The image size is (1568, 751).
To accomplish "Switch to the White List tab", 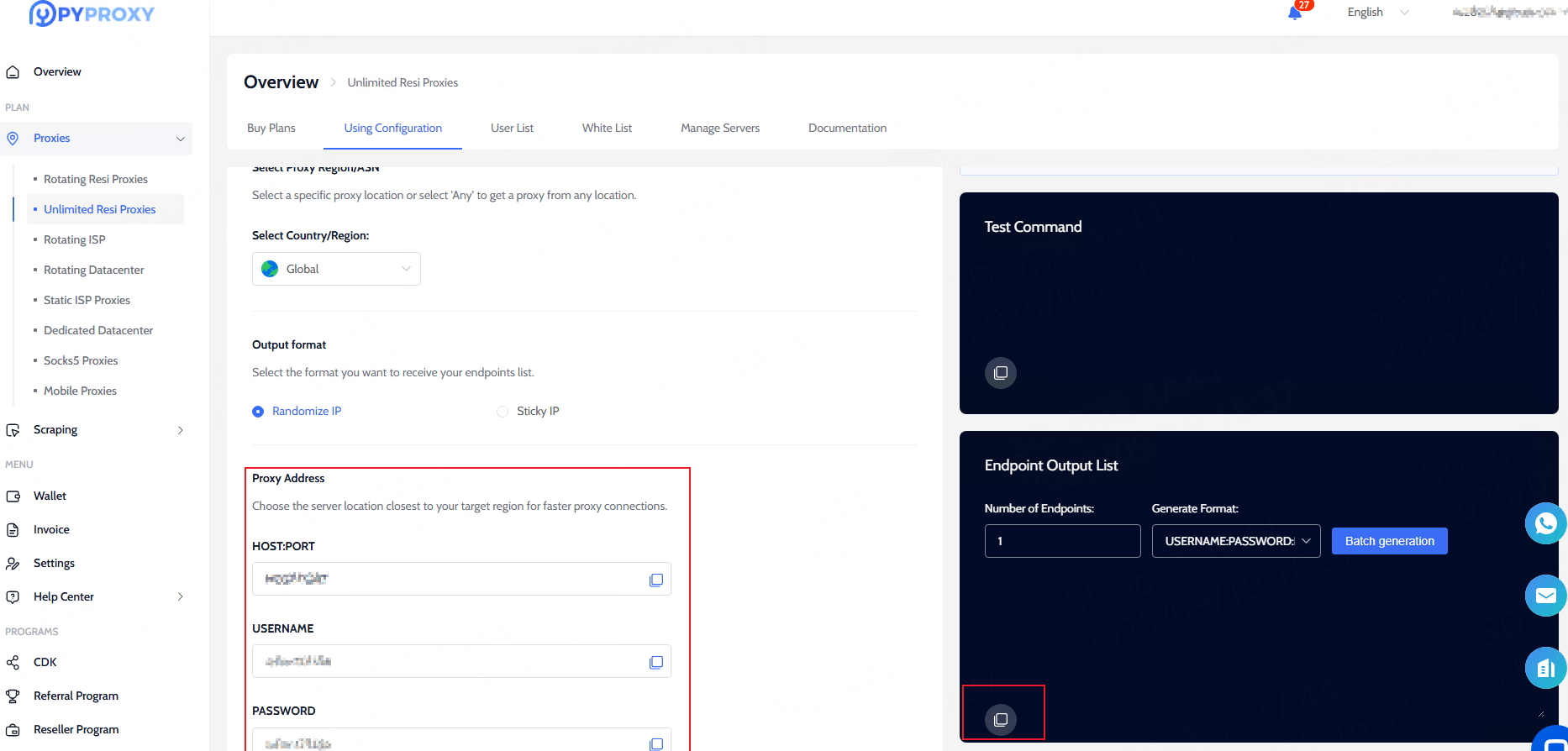I will pyautogui.click(x=607, y=128).
